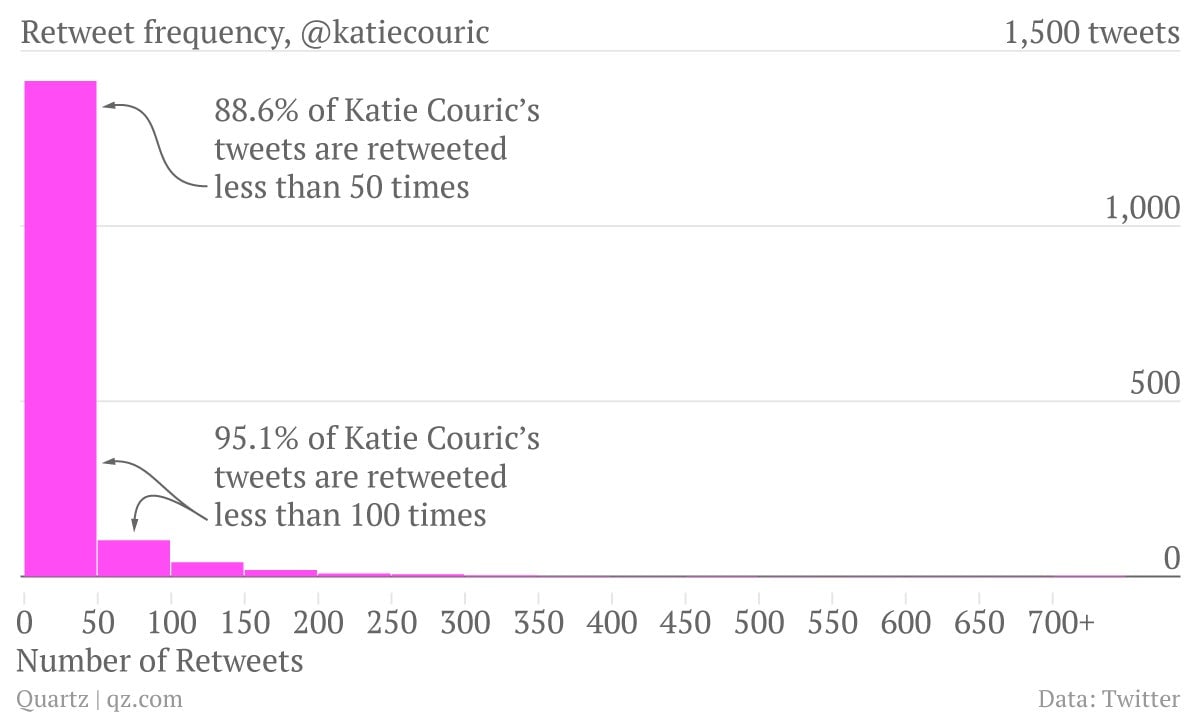Click the 1,500 tweets axis label

[1092, 33]
